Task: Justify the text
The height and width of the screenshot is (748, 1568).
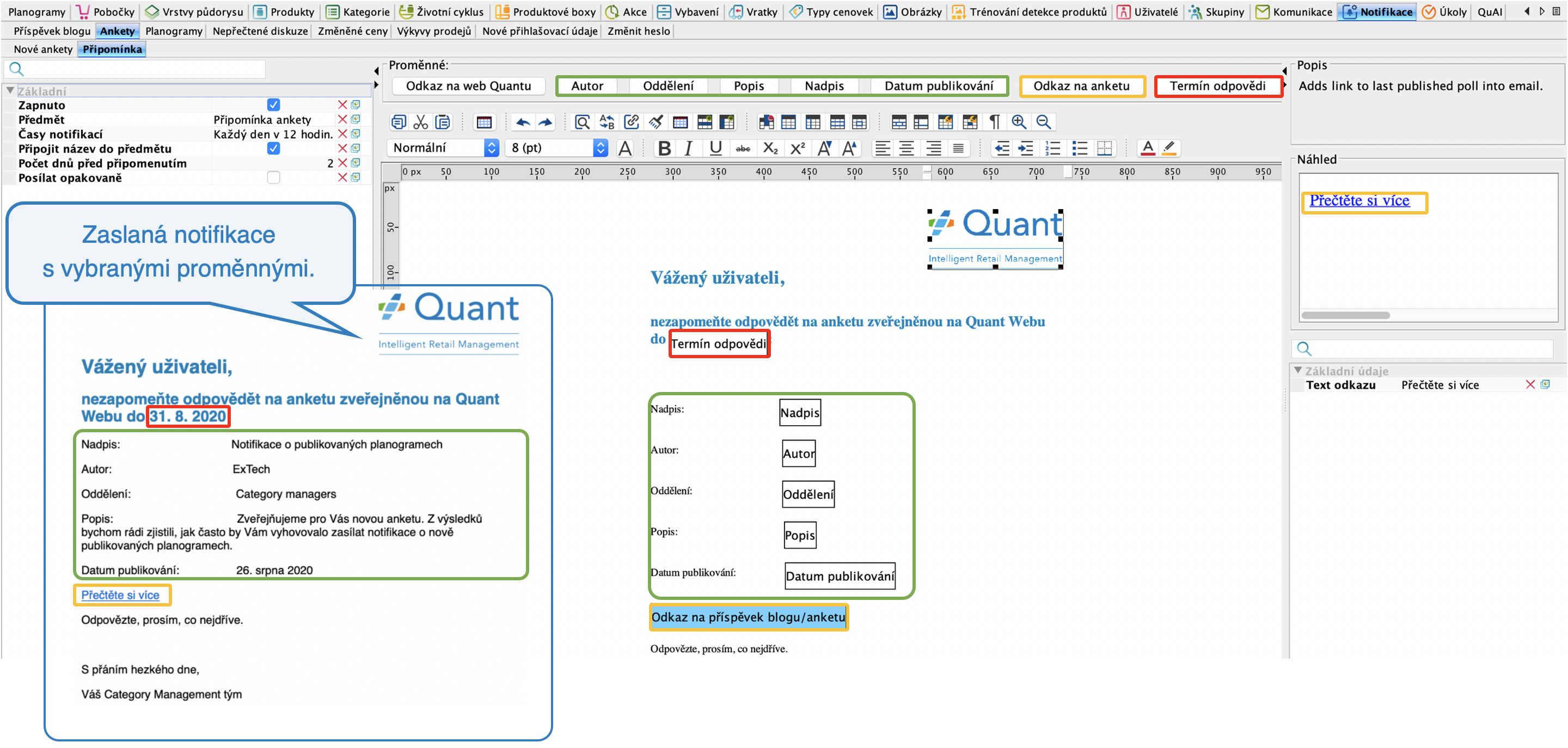Action: click(x=958, y=148)
